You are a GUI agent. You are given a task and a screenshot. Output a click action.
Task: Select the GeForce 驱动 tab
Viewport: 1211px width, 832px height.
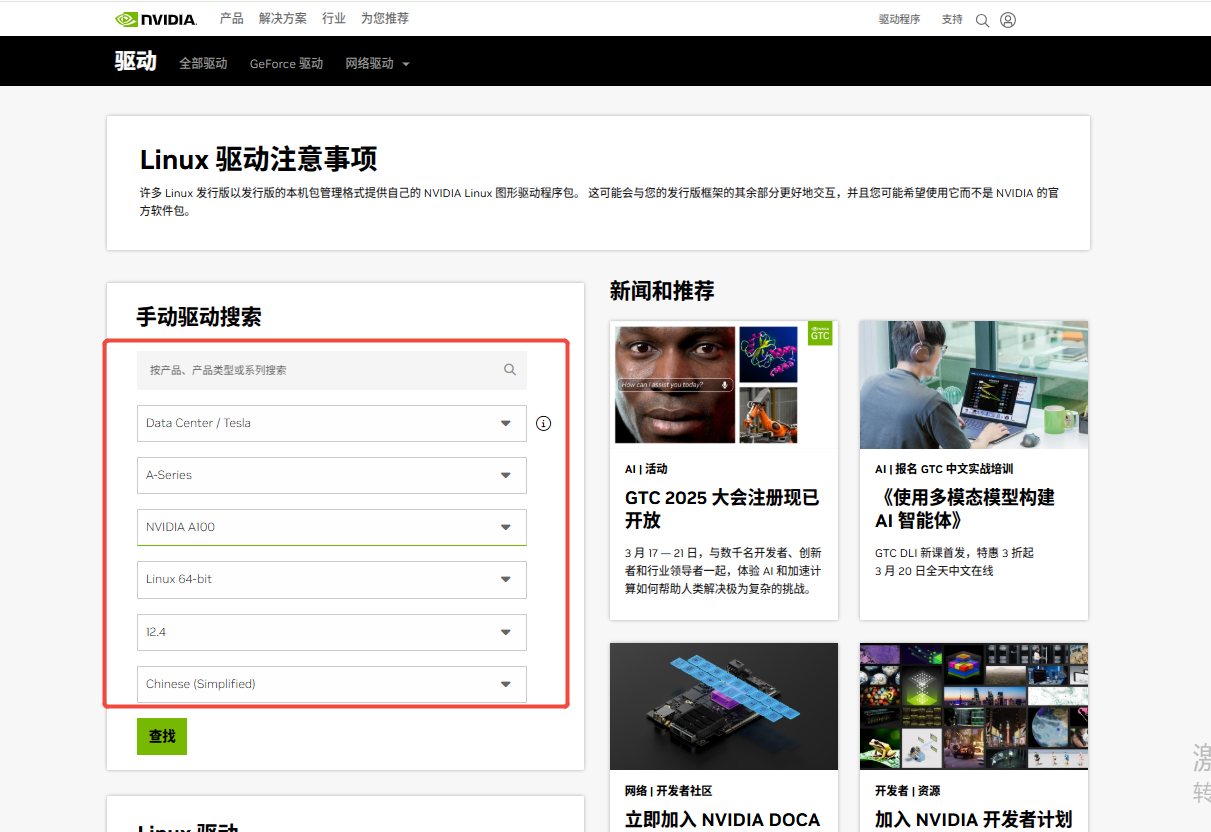coord(287,64)
